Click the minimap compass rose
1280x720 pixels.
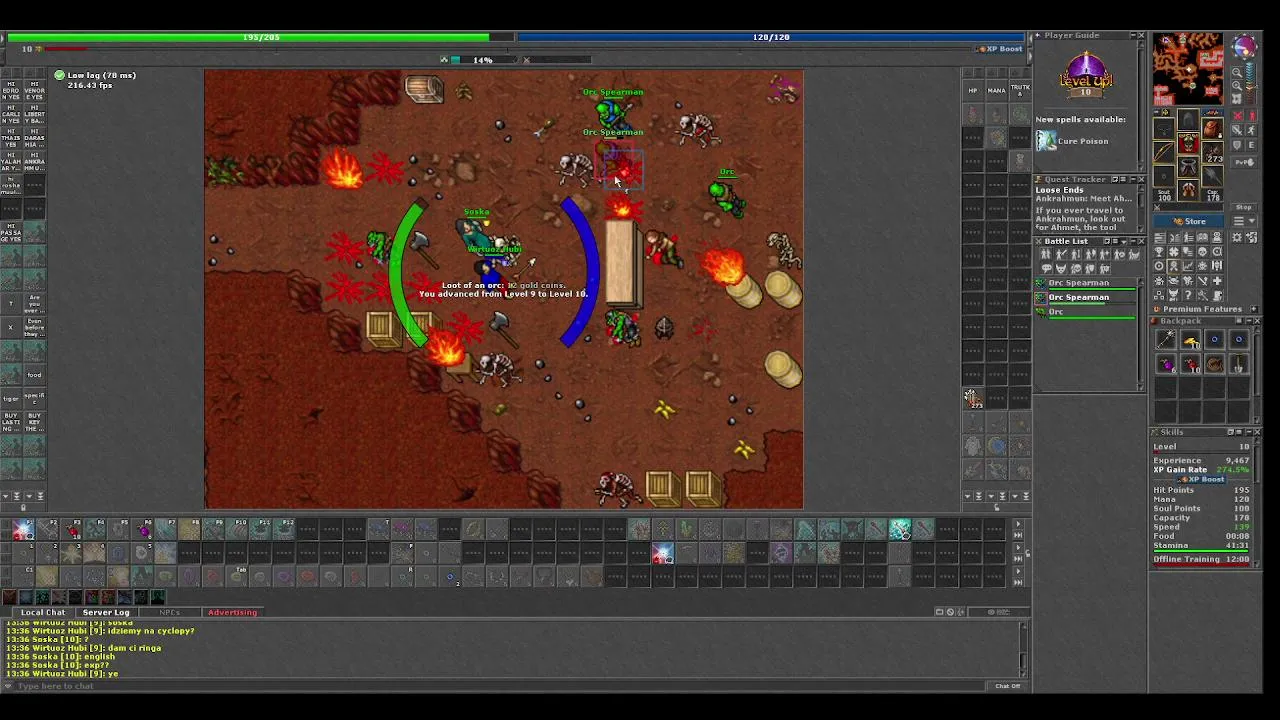click(x=1245, y=46)
